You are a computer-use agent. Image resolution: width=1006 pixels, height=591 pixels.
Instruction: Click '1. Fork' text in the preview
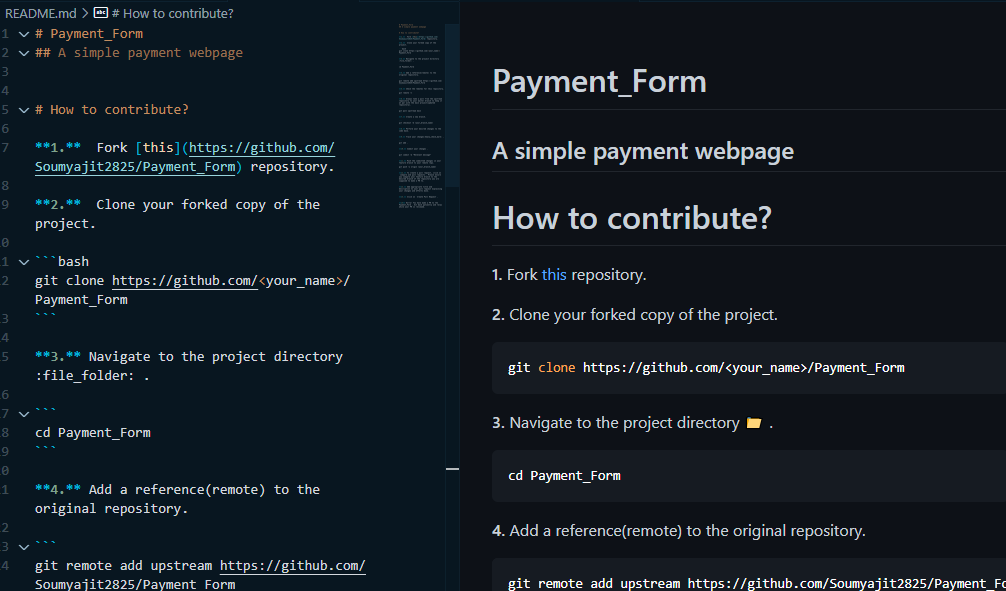[515, 275]
